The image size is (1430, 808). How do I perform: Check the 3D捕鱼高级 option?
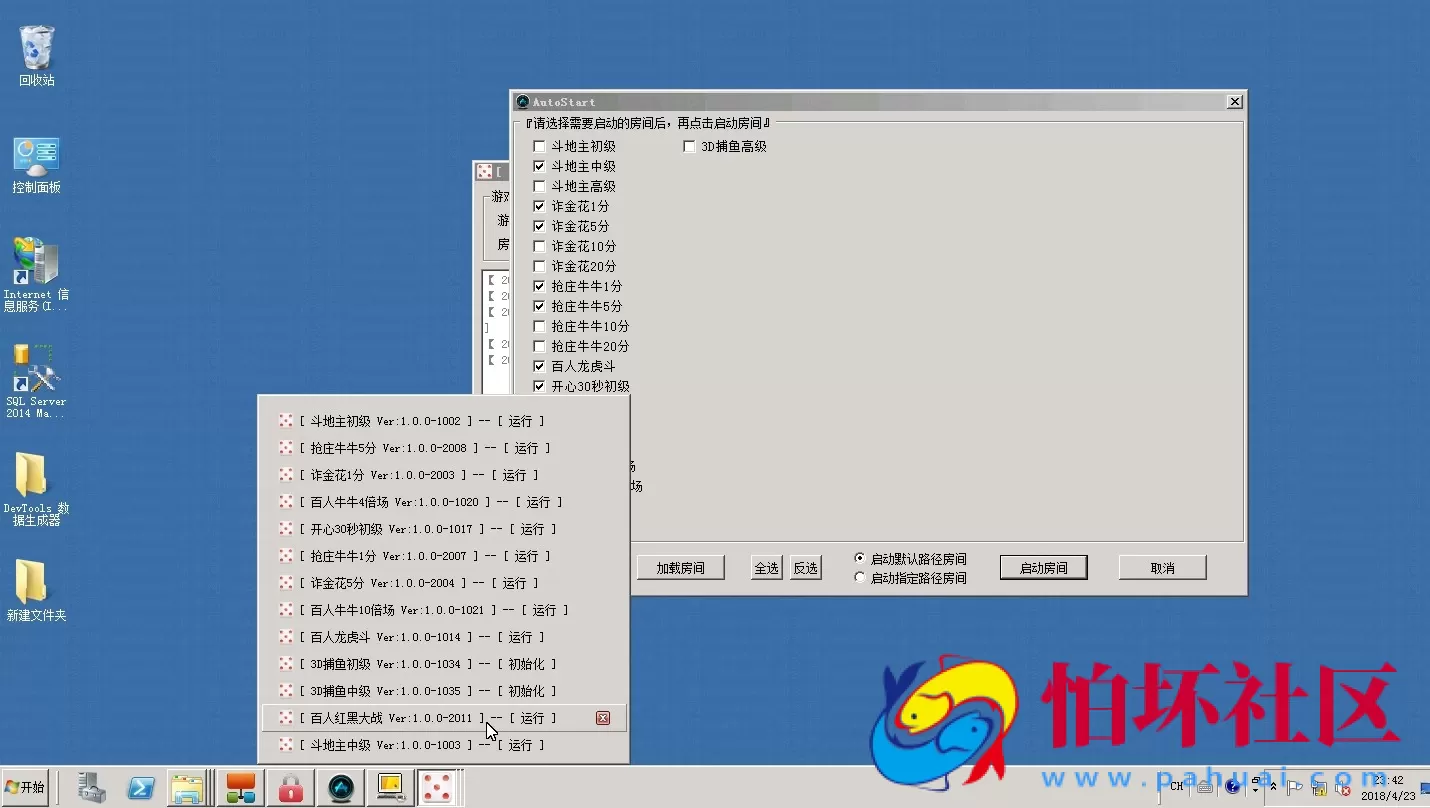coord(689,145)
